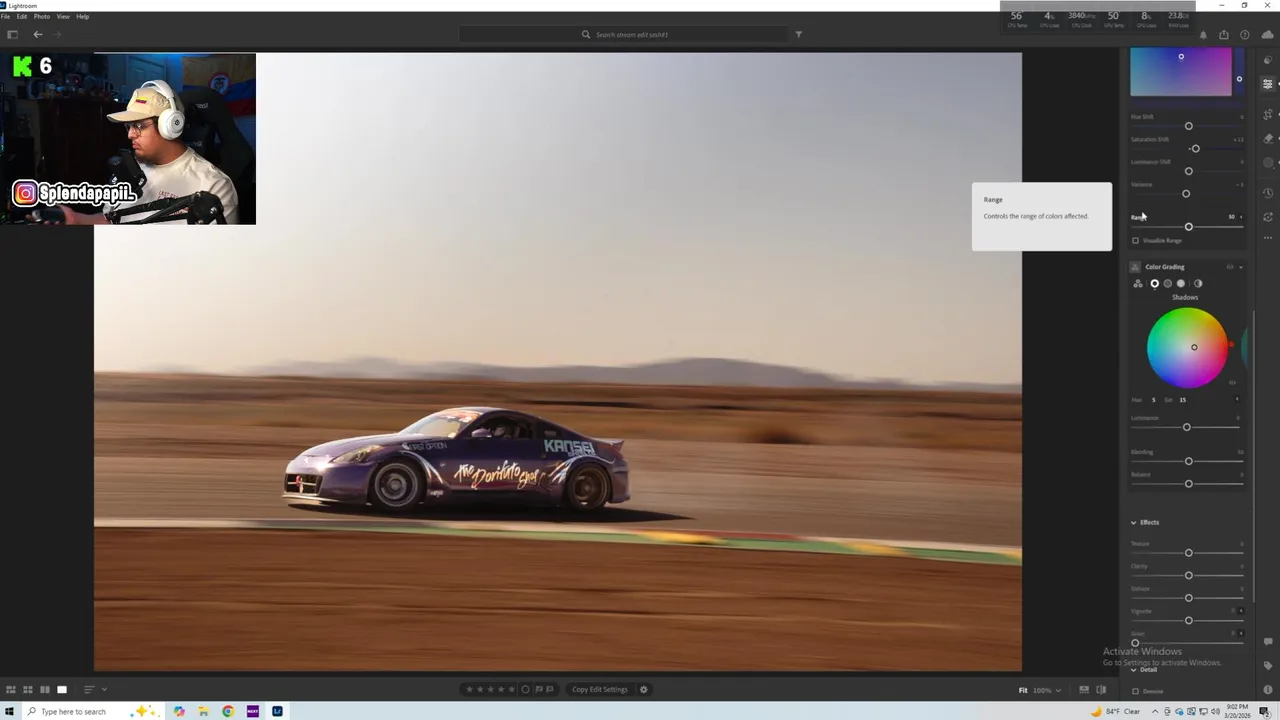Image resolution: width=1280 pixels, height=720 pixels.
Task: Click the Shadows color wheel
Action: point(1187,347)
